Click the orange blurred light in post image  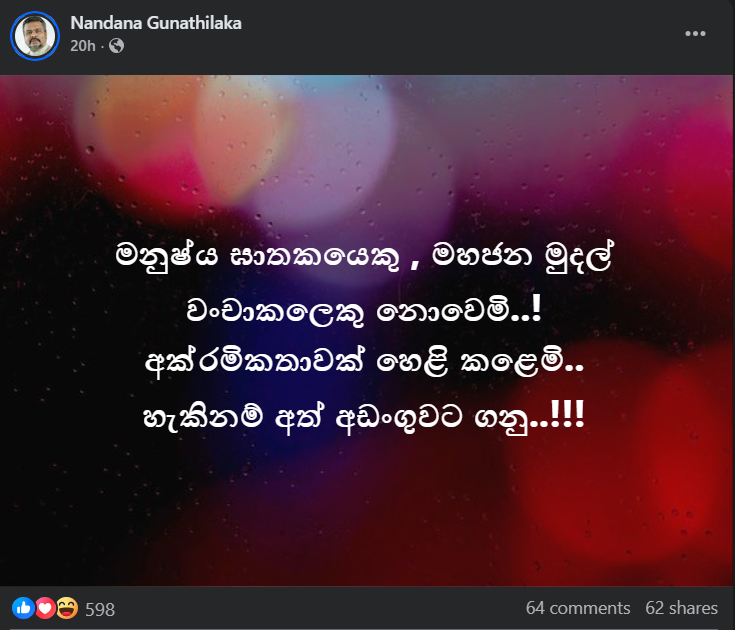(141, 131)
